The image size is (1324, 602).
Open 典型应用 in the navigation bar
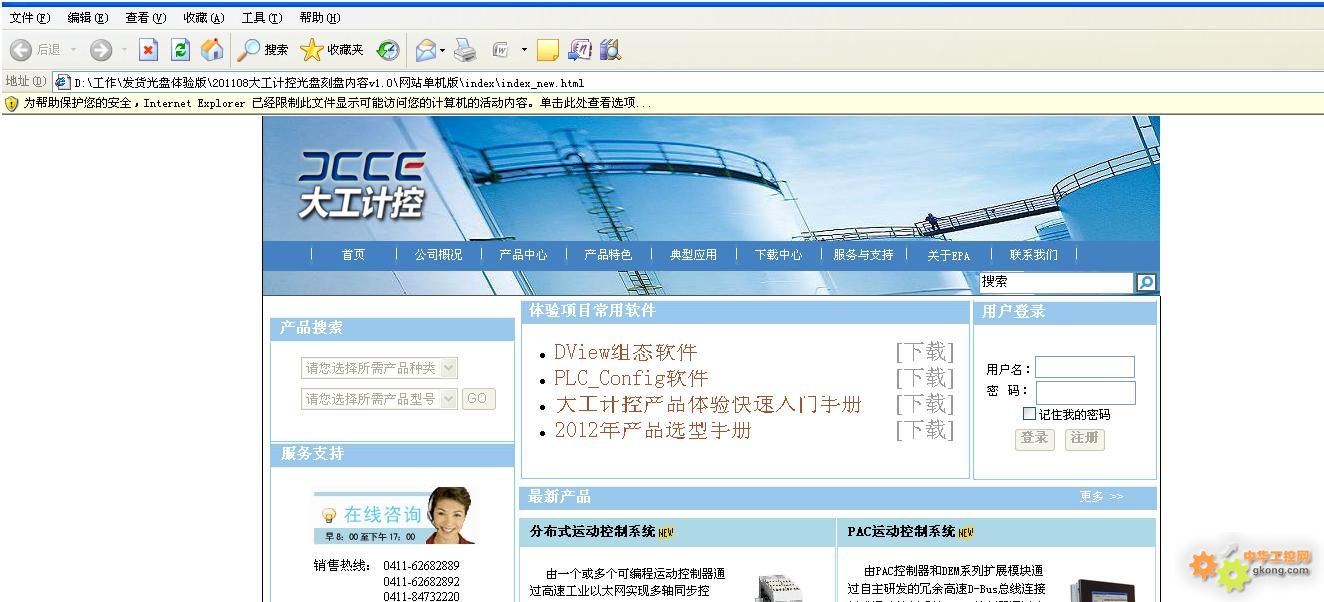point(693,255)
